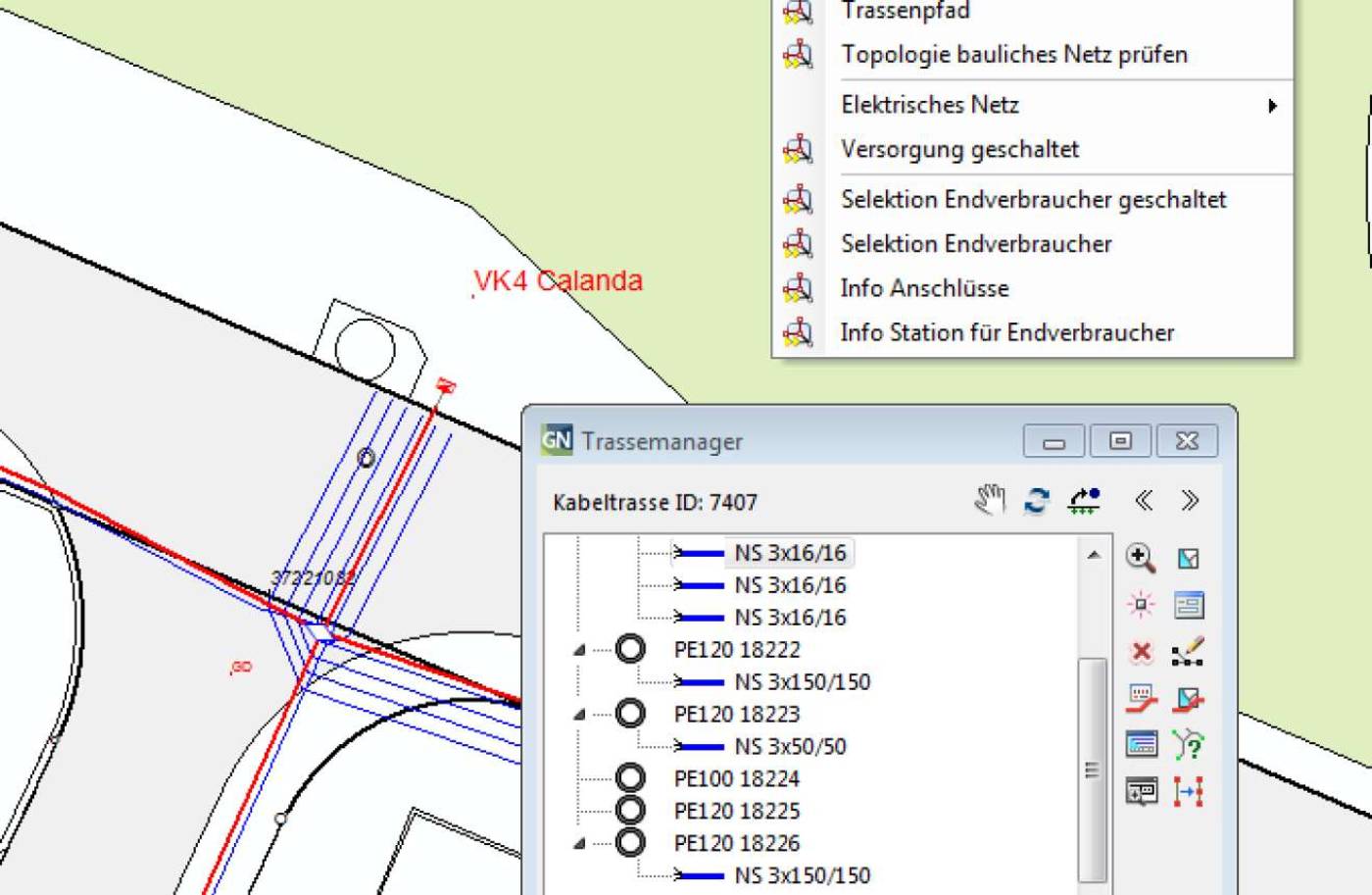The width and height of the screenshot is (1372, 895).
Task: Click the pencil edit vertices icon
Action: (x=1188, y=652)
